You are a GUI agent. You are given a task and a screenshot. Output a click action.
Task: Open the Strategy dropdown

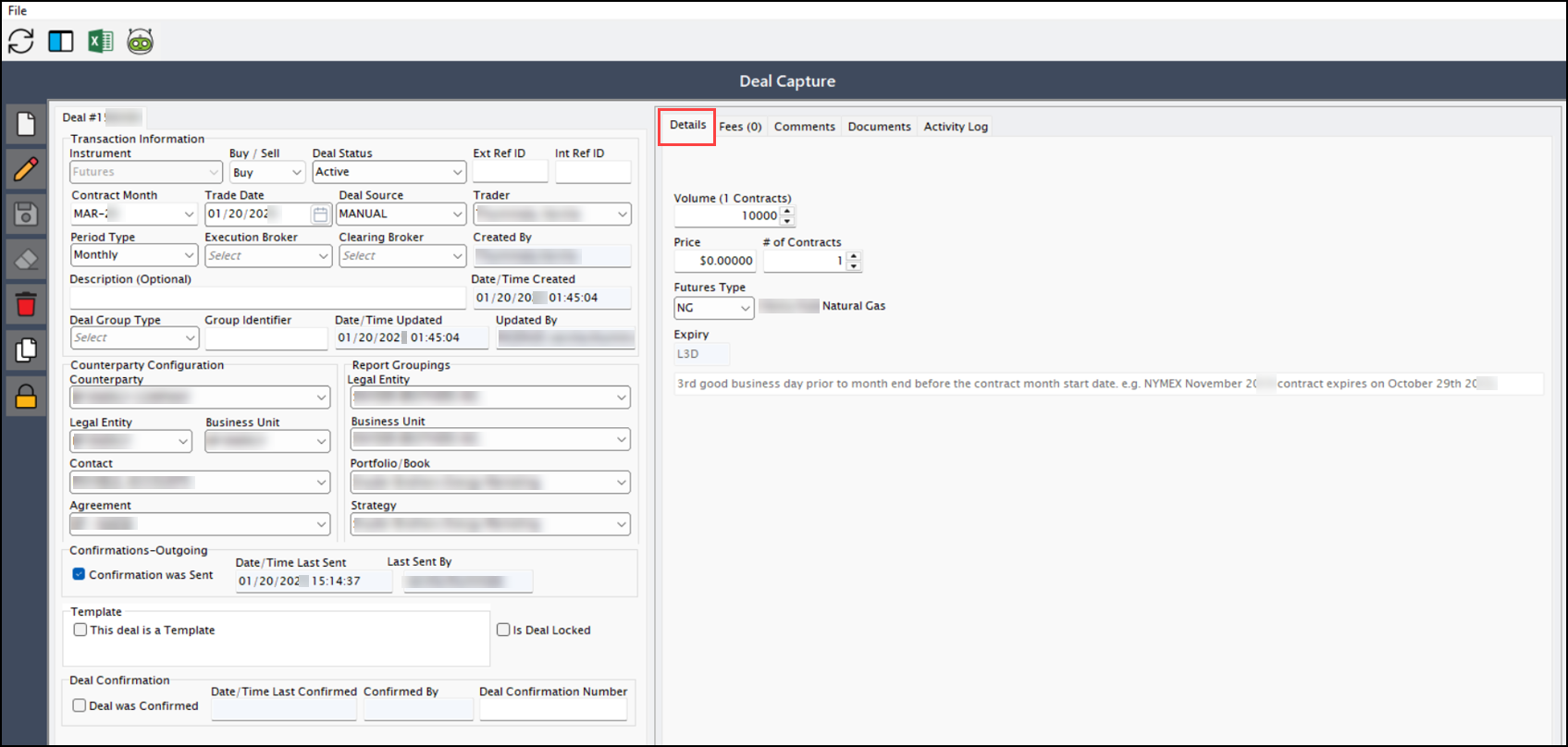pyautogui.click(x=490, y=524)
